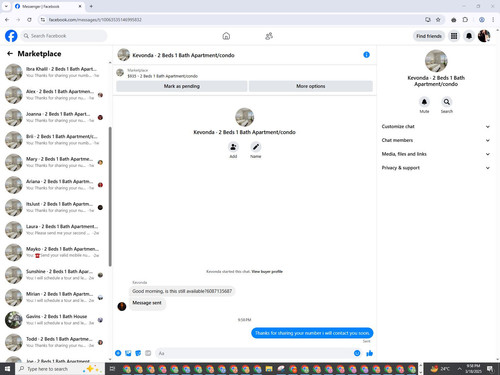Image resolution: width=500 pixels, height=375 pixels.
Task: Open the Home icon in top navigation
Action: pyautogui.click(x=226, y=36)
